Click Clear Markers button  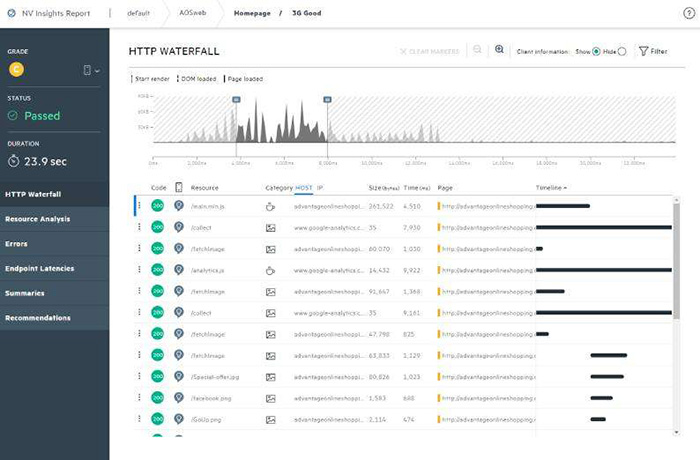(x=429, y=52)
